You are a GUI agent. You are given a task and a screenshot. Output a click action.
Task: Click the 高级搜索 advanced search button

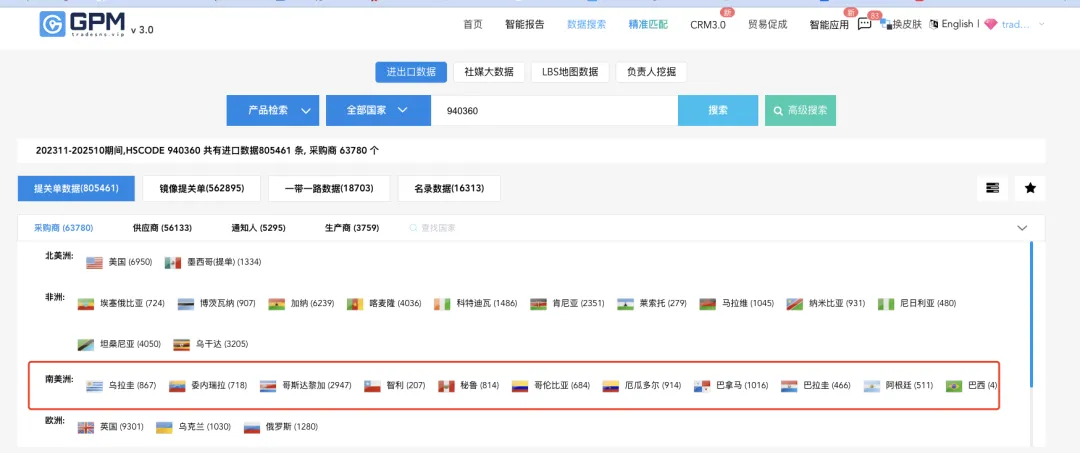tap(800, 110)
